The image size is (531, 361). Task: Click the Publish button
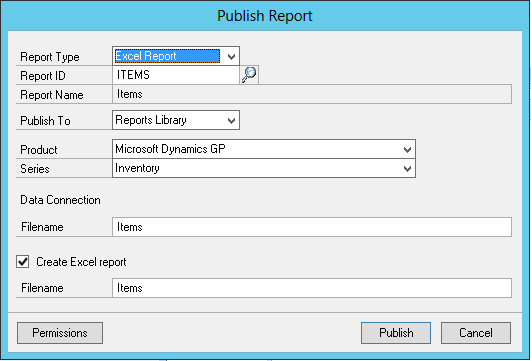[396, 333]
